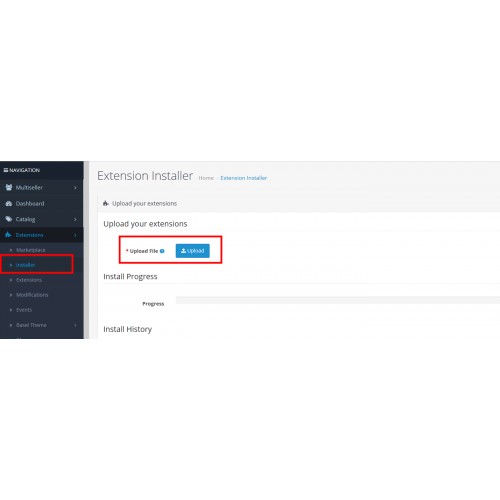Click the blue Upload button
The image size is (500, 500).
point(193,251)
